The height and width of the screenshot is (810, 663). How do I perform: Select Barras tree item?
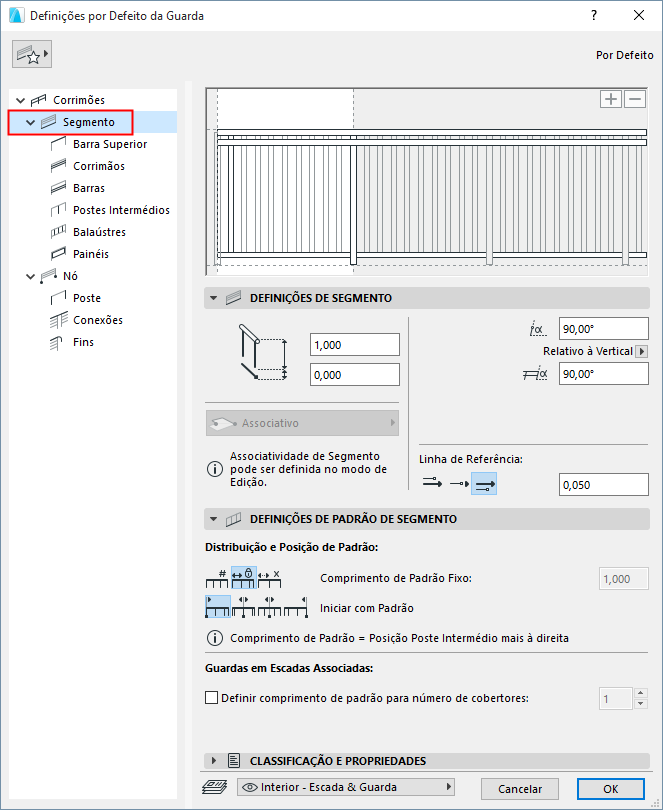[x=89, y=188]
